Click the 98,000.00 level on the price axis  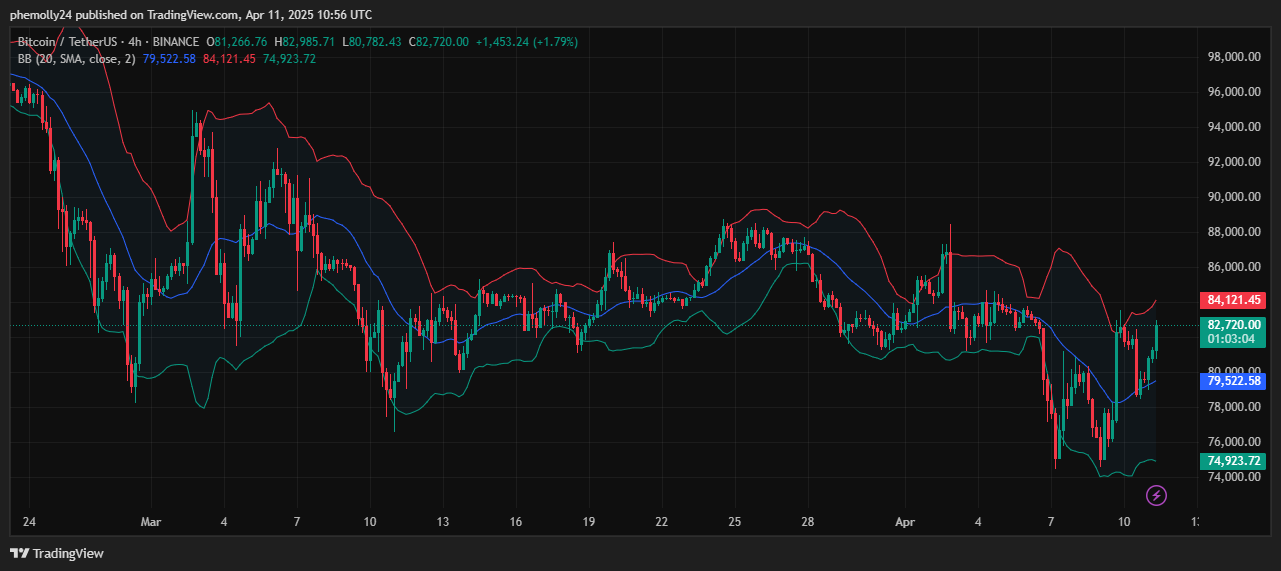(x=1232, y=57)
